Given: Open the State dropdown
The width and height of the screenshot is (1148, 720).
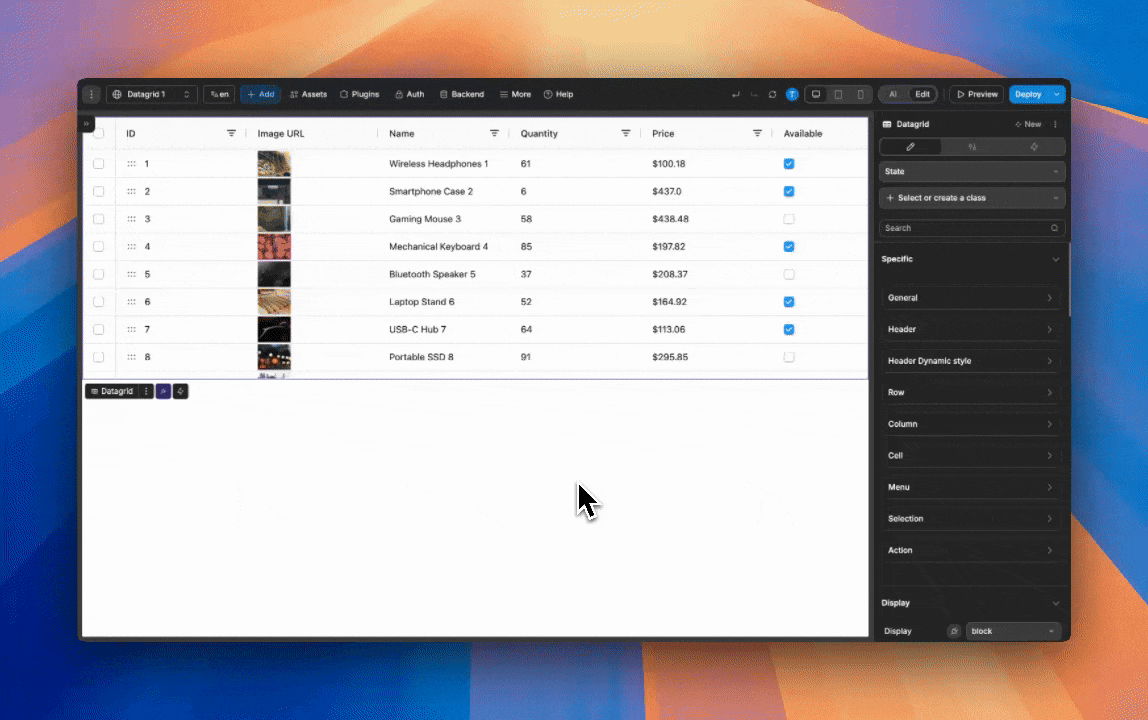Looking at the screenshot, I should point(970,171).
